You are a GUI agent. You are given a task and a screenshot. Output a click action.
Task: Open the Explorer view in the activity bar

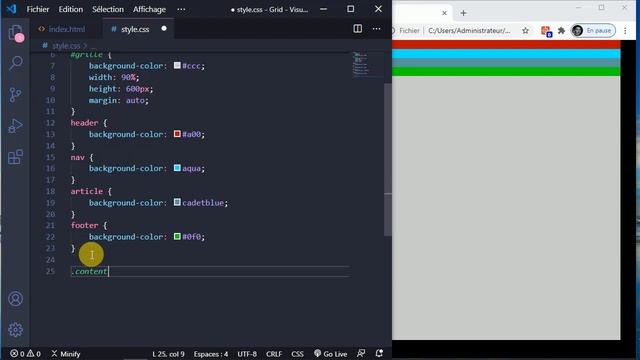coord(16,33)
